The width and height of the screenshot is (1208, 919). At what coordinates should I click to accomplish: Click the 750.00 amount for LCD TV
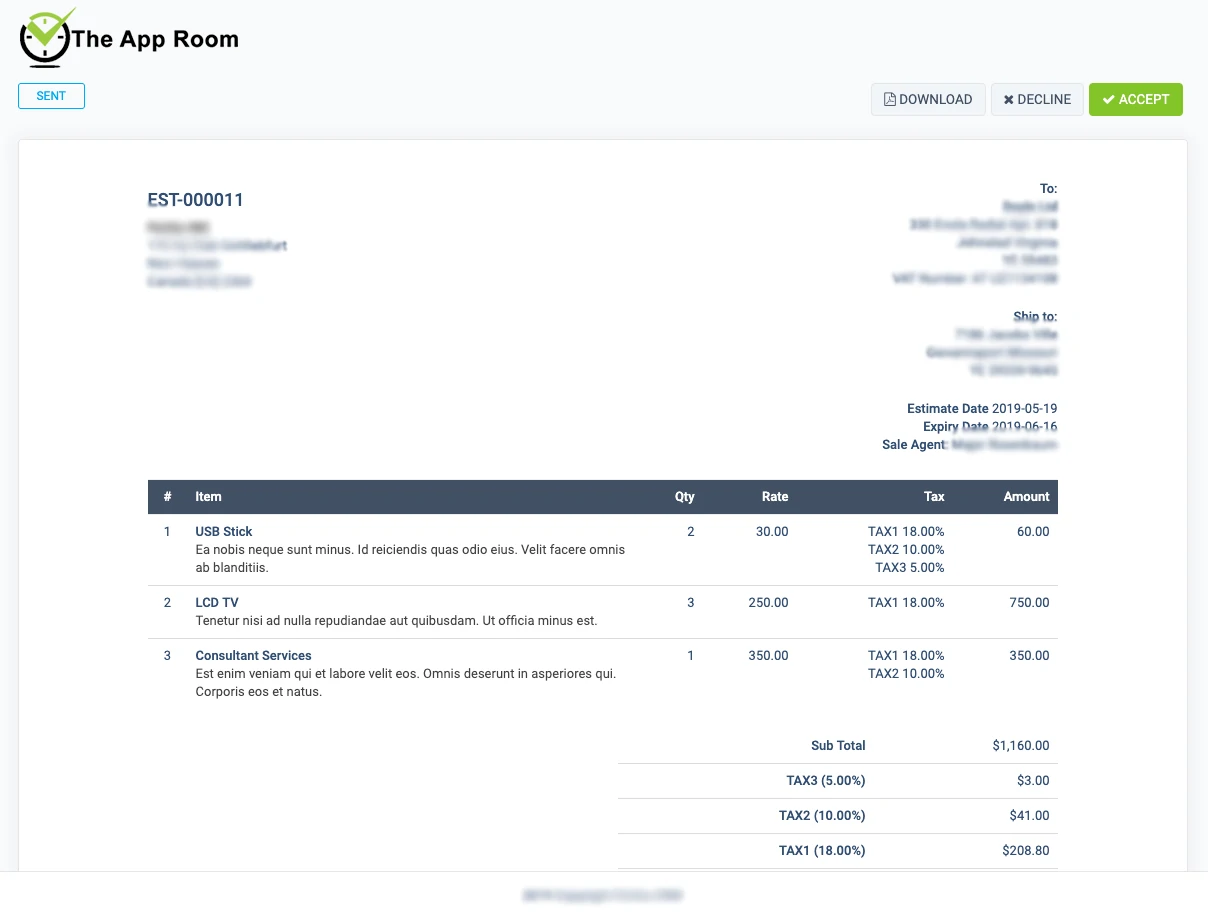point(1029,603)
